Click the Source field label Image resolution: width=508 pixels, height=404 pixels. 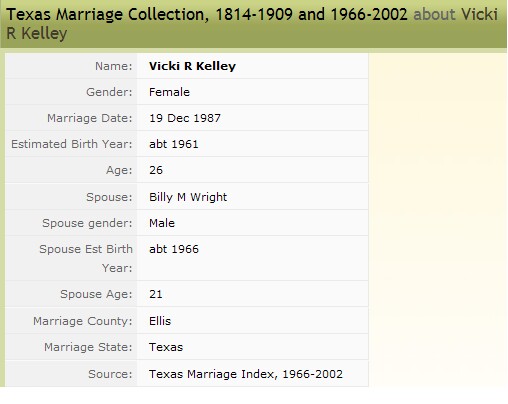point(110,374)
